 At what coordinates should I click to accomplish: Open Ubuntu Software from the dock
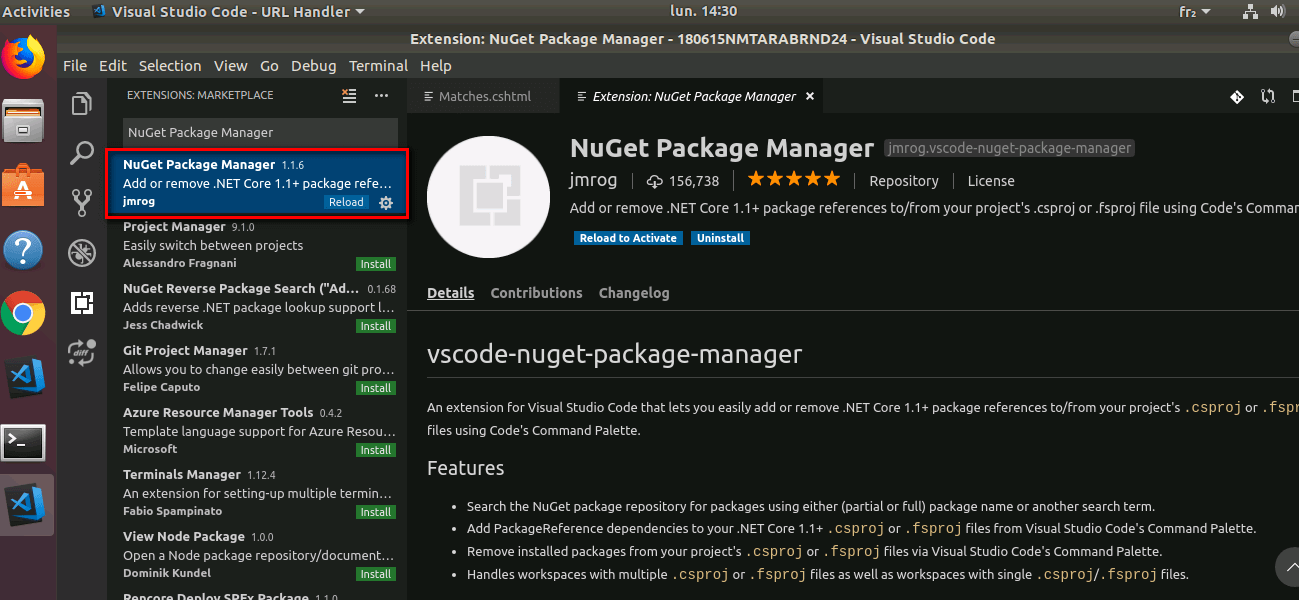23,185
